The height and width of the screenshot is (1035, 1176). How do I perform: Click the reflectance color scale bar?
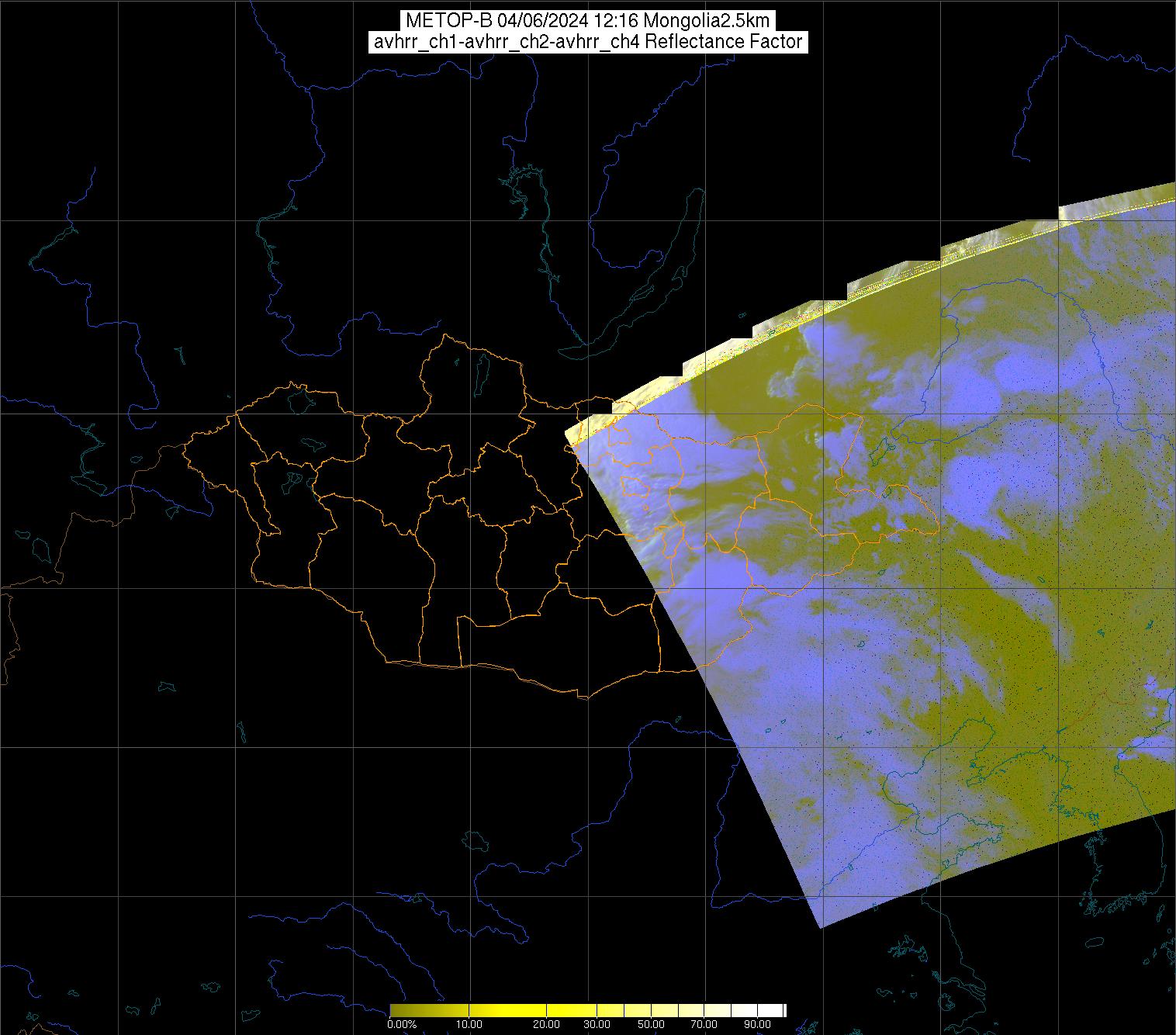pos(588,1010)
